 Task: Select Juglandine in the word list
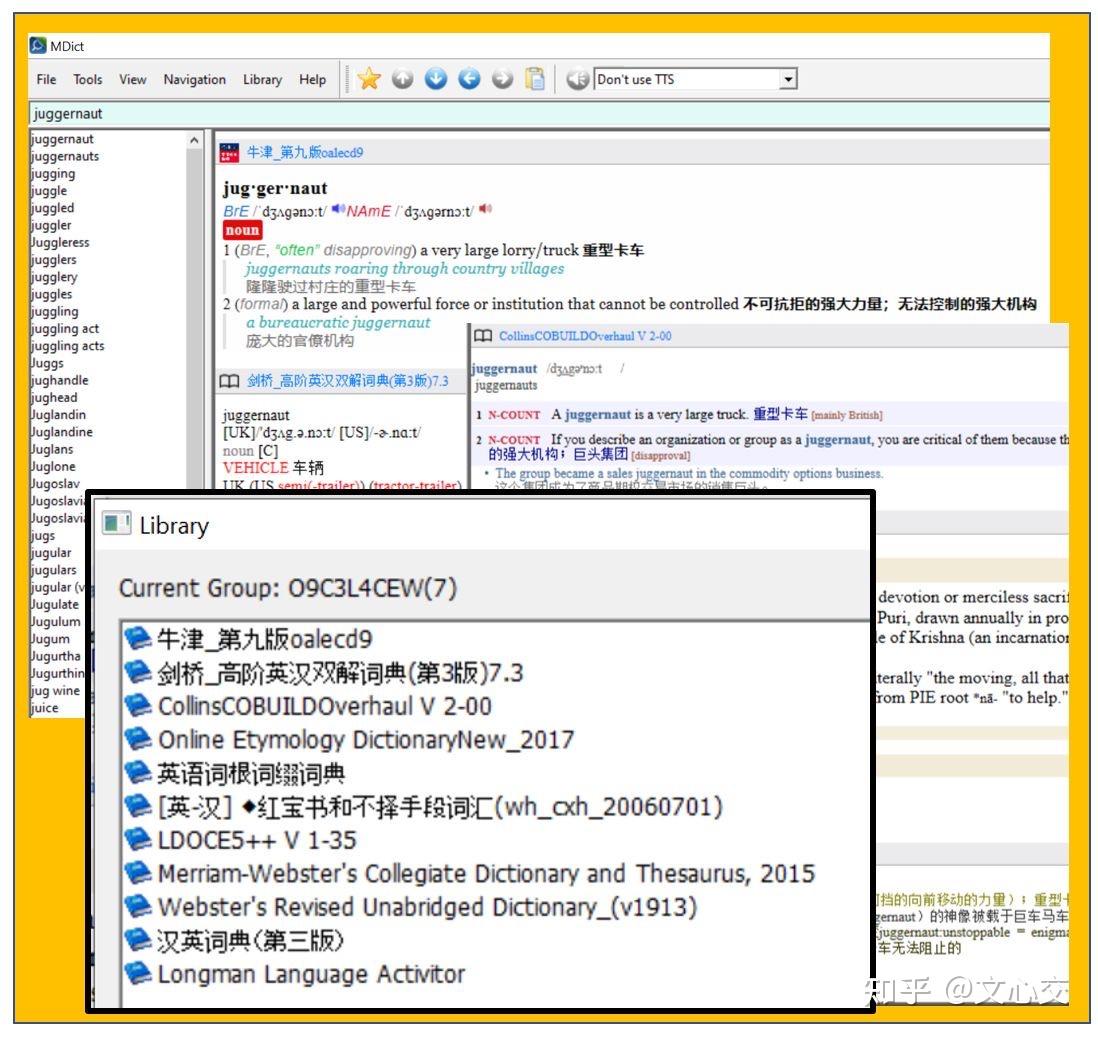(x=62, y=432)
